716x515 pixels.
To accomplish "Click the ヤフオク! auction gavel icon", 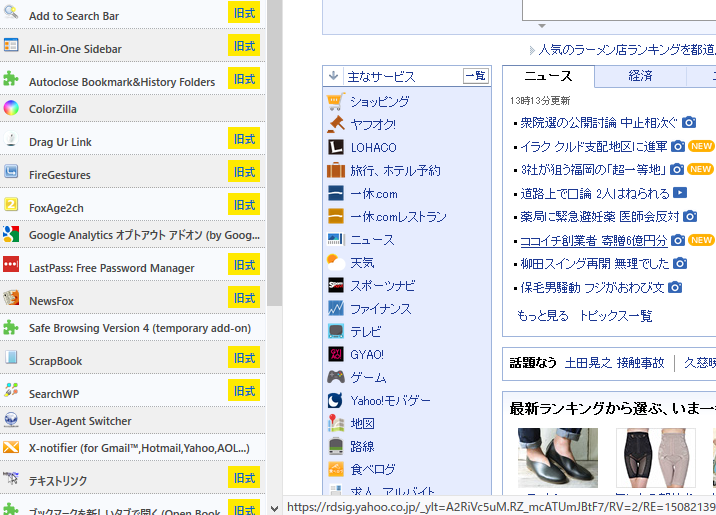I will (x=336, y=124).
